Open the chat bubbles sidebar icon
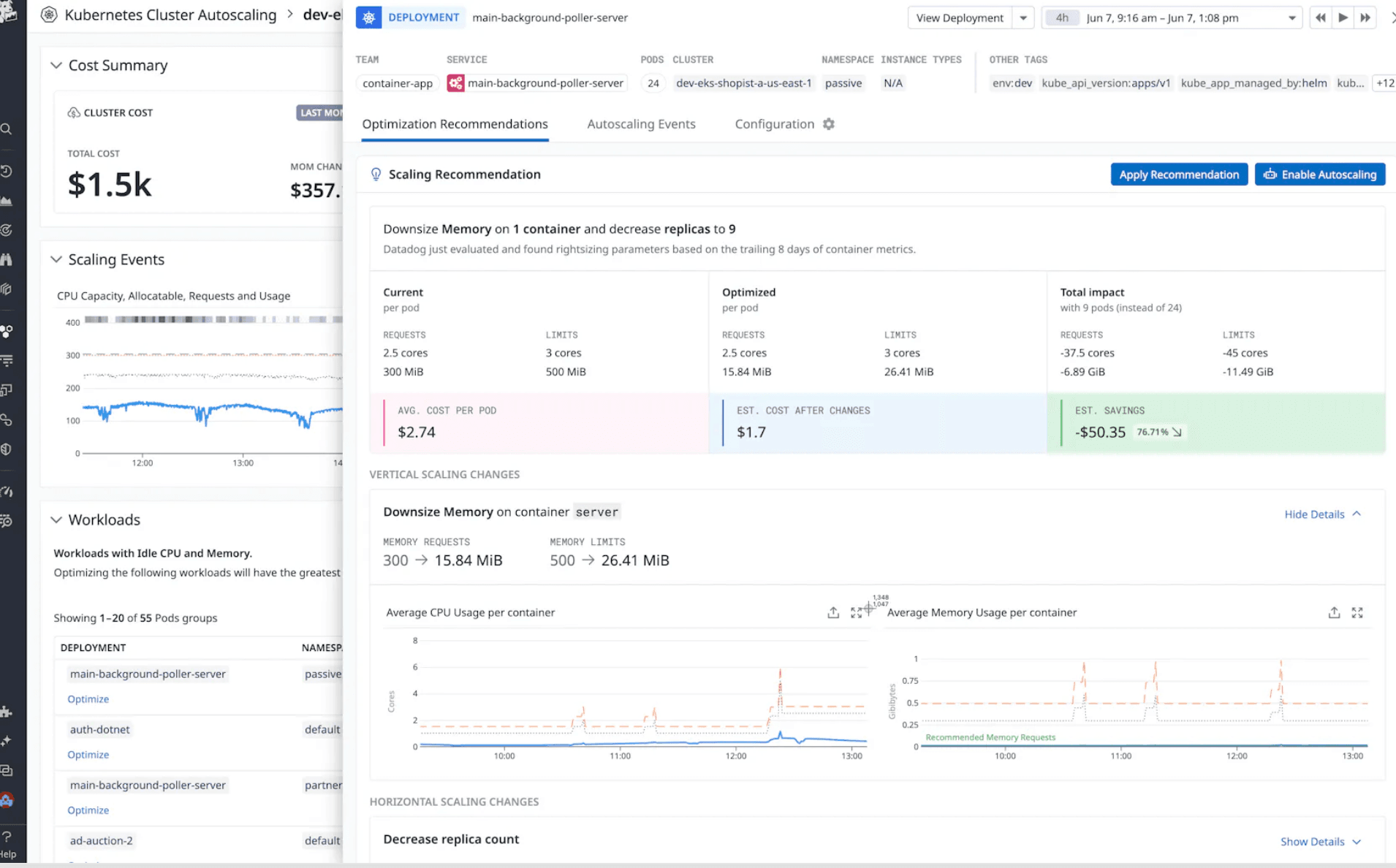 coord(7,771)
